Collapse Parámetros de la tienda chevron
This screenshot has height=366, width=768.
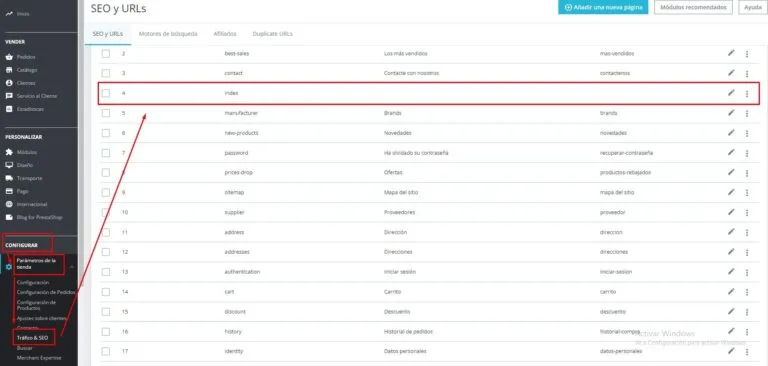72,267
